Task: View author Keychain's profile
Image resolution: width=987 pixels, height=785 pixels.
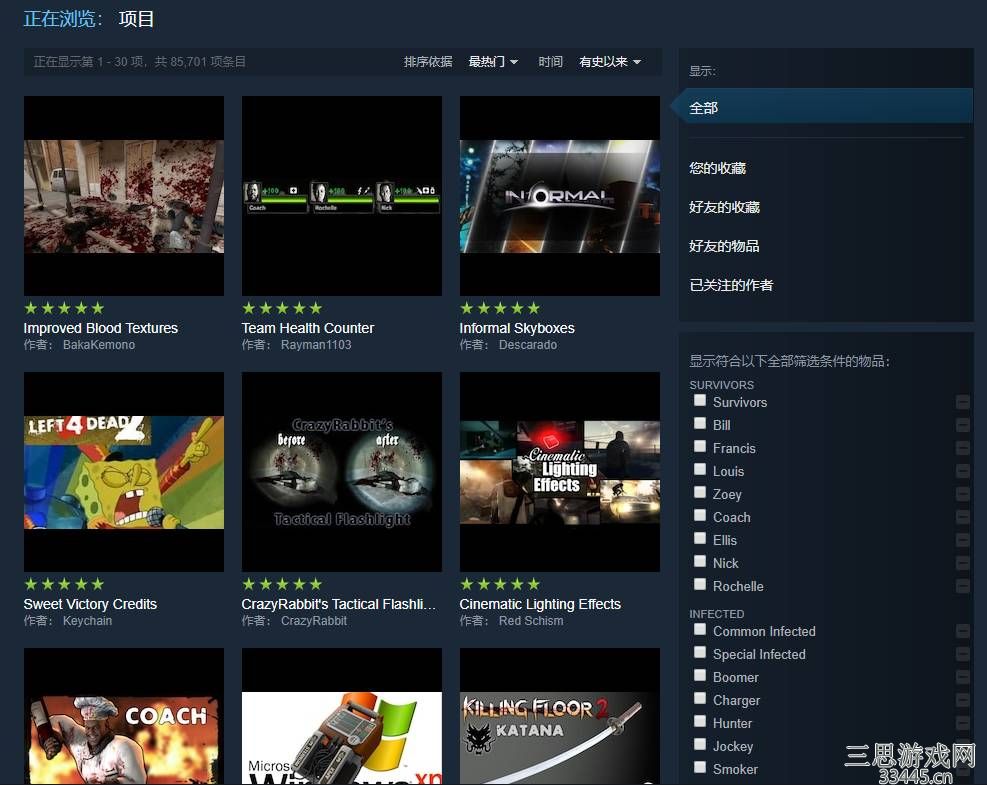Action: point(87,621)
